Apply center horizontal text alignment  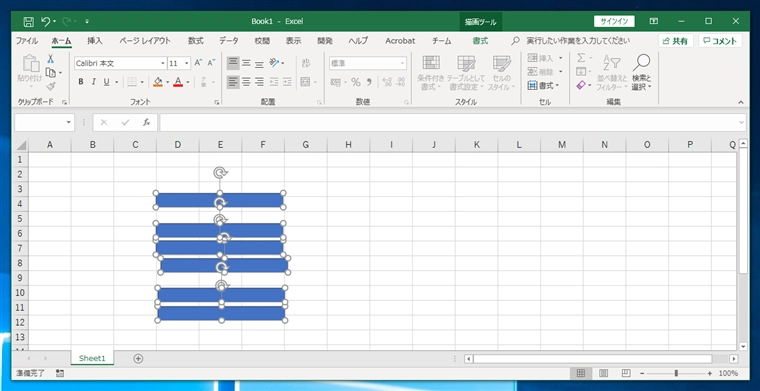click(x=246, y=82)
